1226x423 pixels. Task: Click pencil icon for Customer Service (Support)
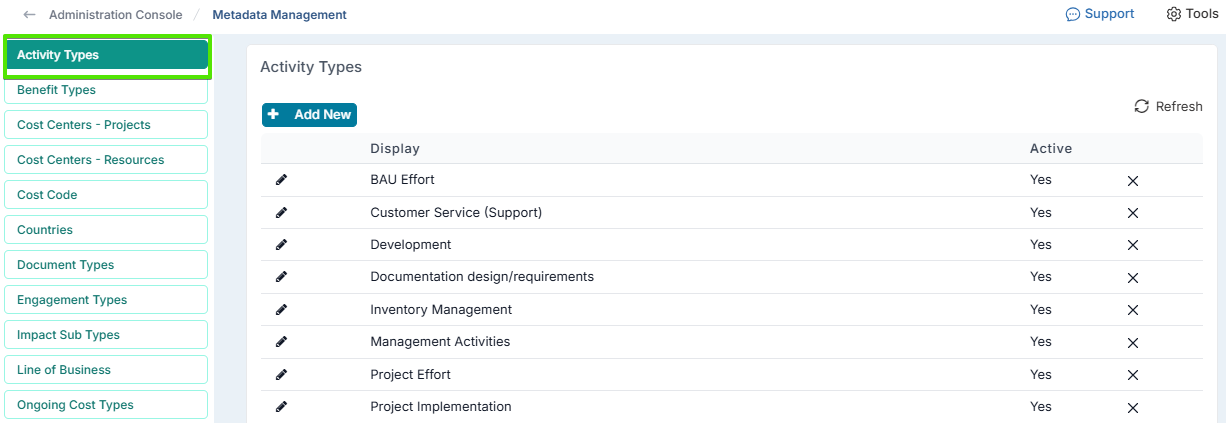(x=281, y=213)
